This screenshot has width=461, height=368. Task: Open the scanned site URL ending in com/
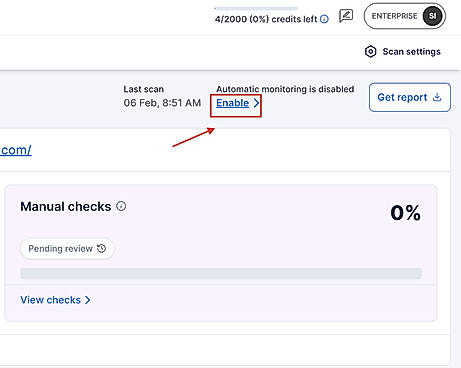16,150
